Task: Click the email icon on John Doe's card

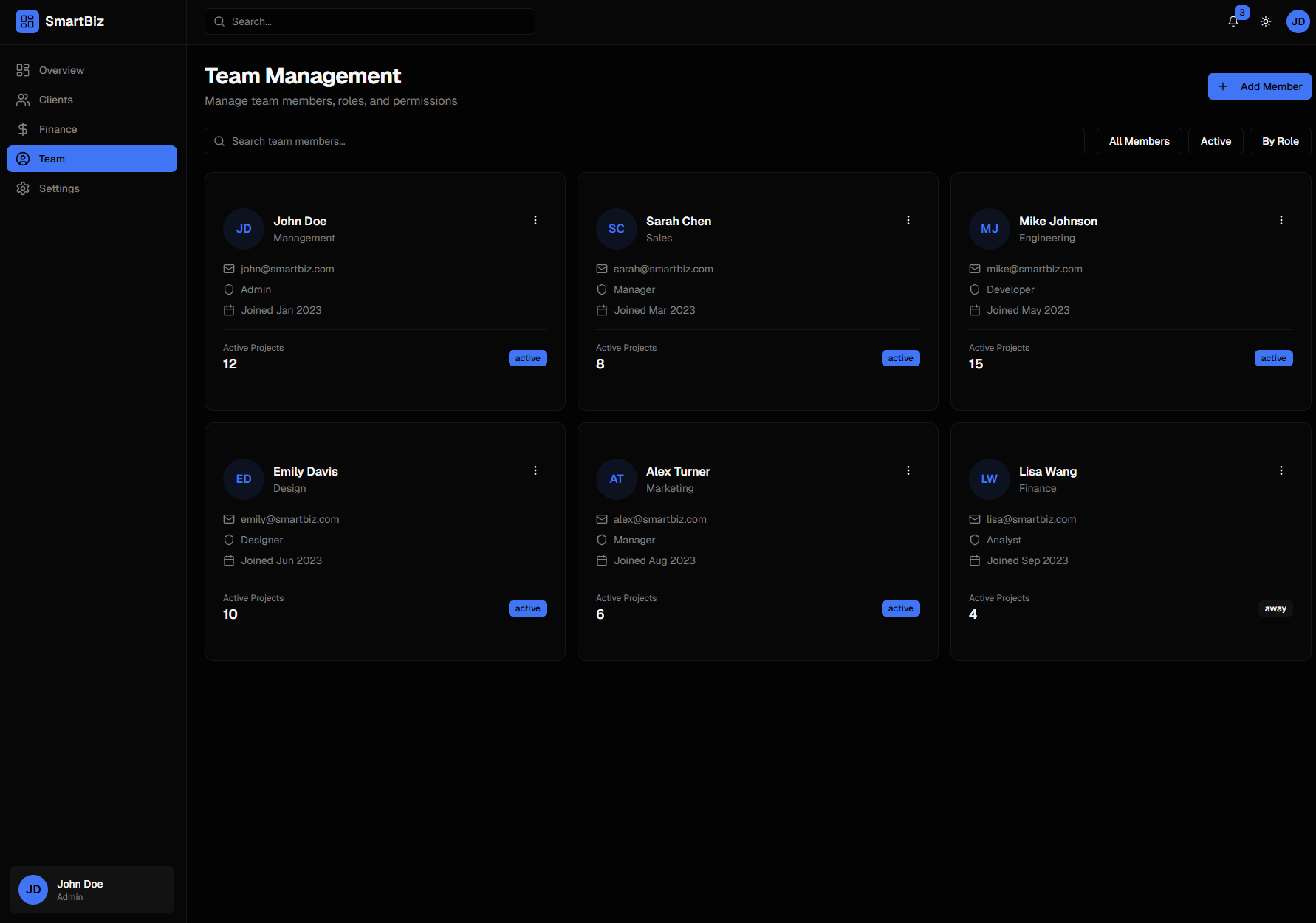Action: point(229,269)
